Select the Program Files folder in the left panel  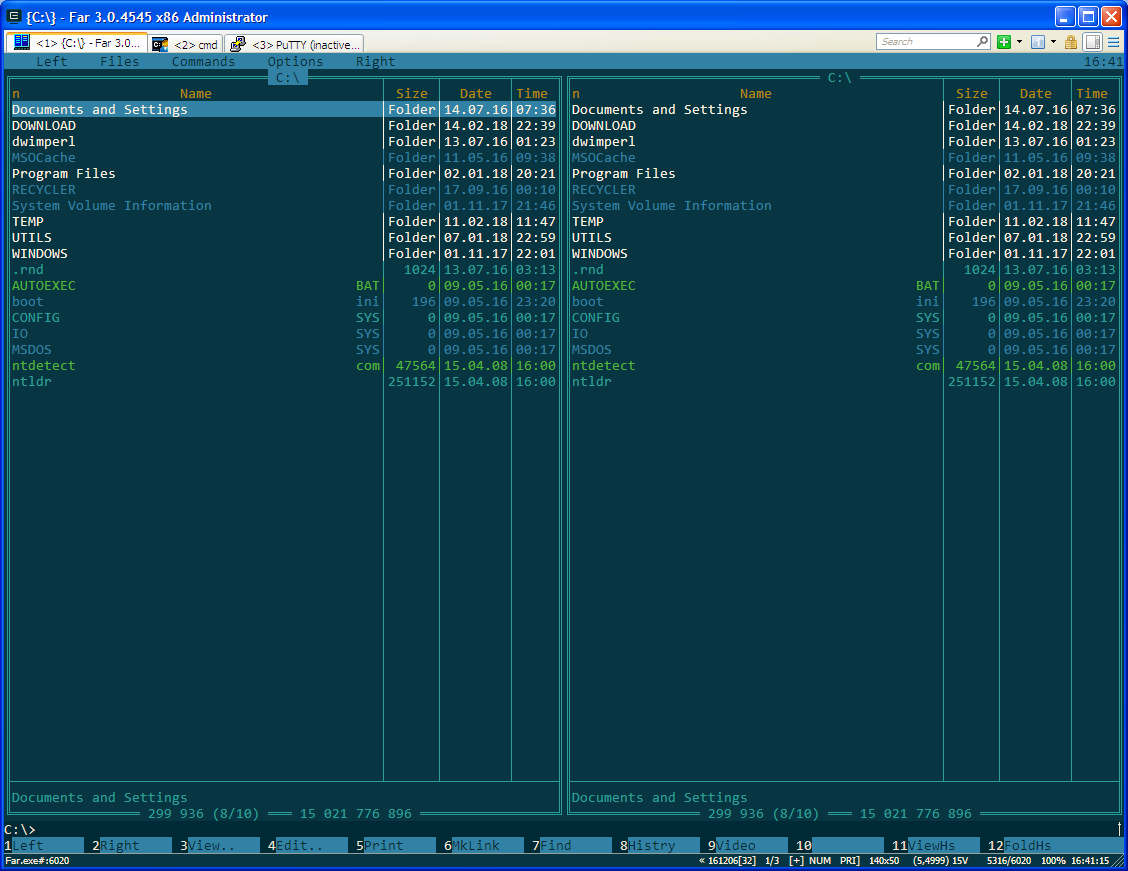[x=64, y=174]
